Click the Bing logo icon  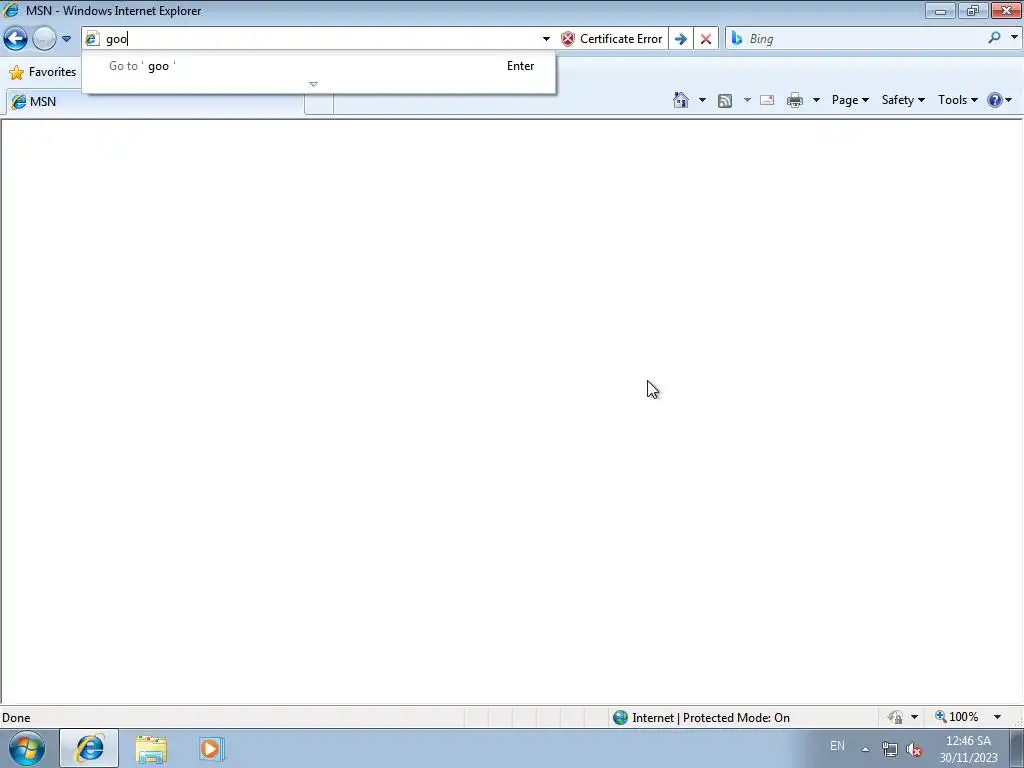(737, 39)
